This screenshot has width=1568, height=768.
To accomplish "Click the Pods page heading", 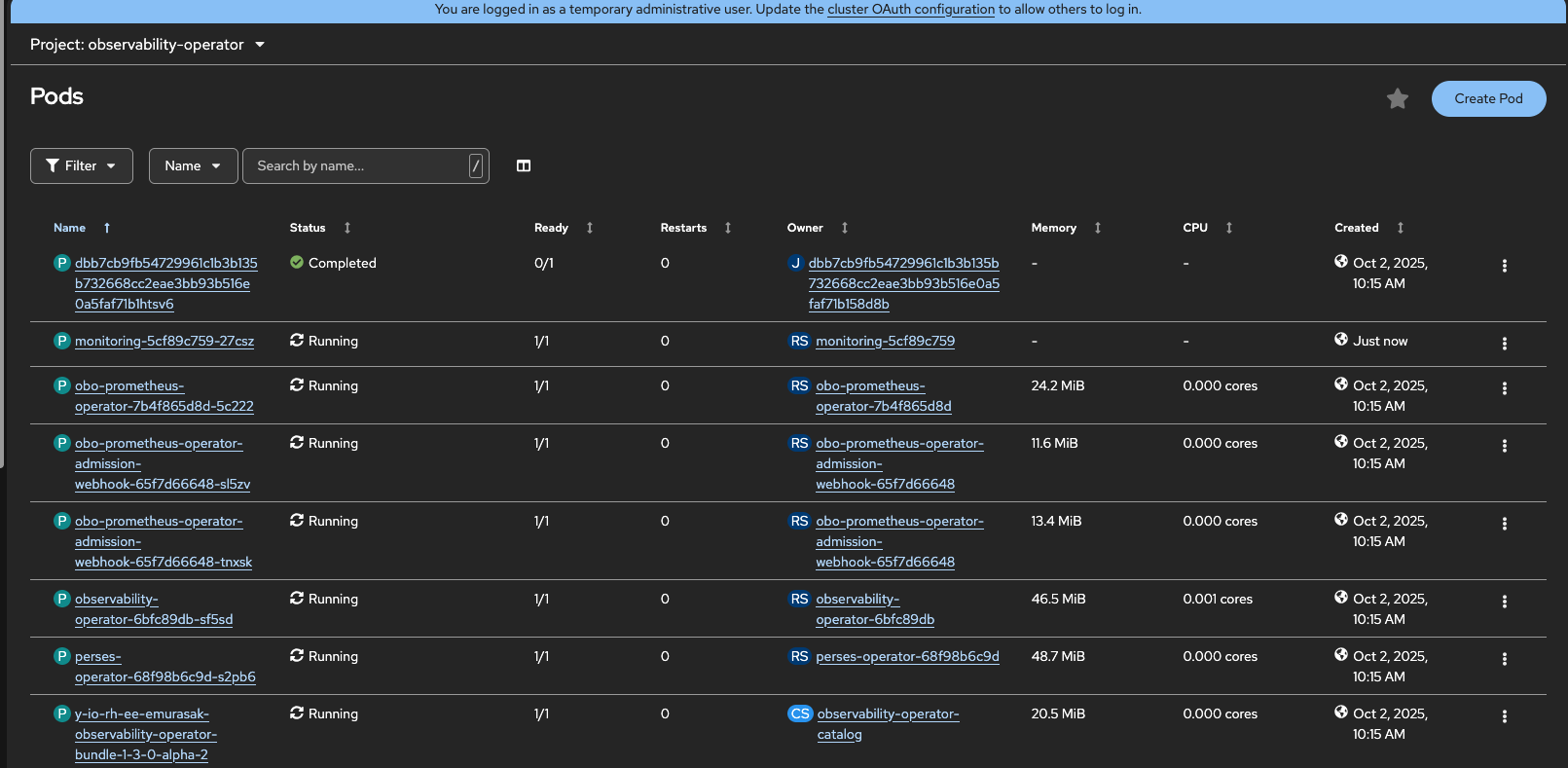I will 56,96.
